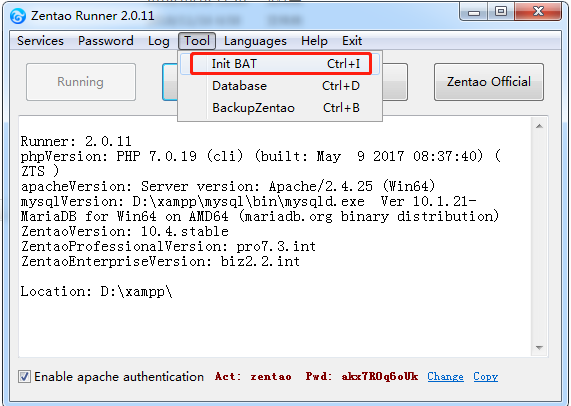Toggle Enable apache authentication checkbox
The height and width of the screenshot is (406, 571).
point(24,376)
